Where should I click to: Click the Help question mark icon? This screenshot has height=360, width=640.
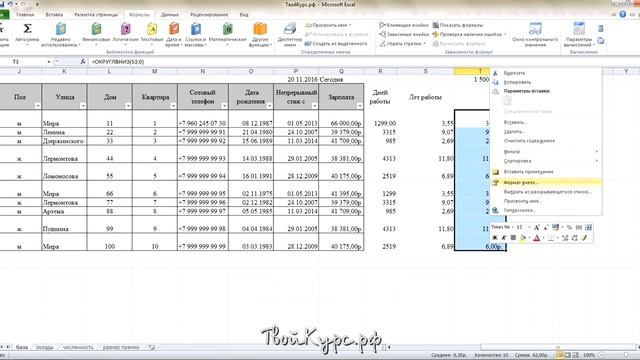[x=622, y=14]
